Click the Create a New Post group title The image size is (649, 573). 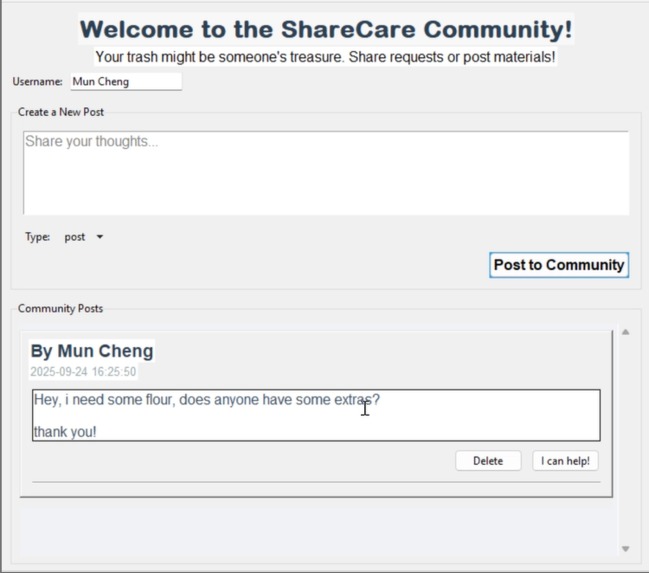pyautogui.click(x=60, y=112)
